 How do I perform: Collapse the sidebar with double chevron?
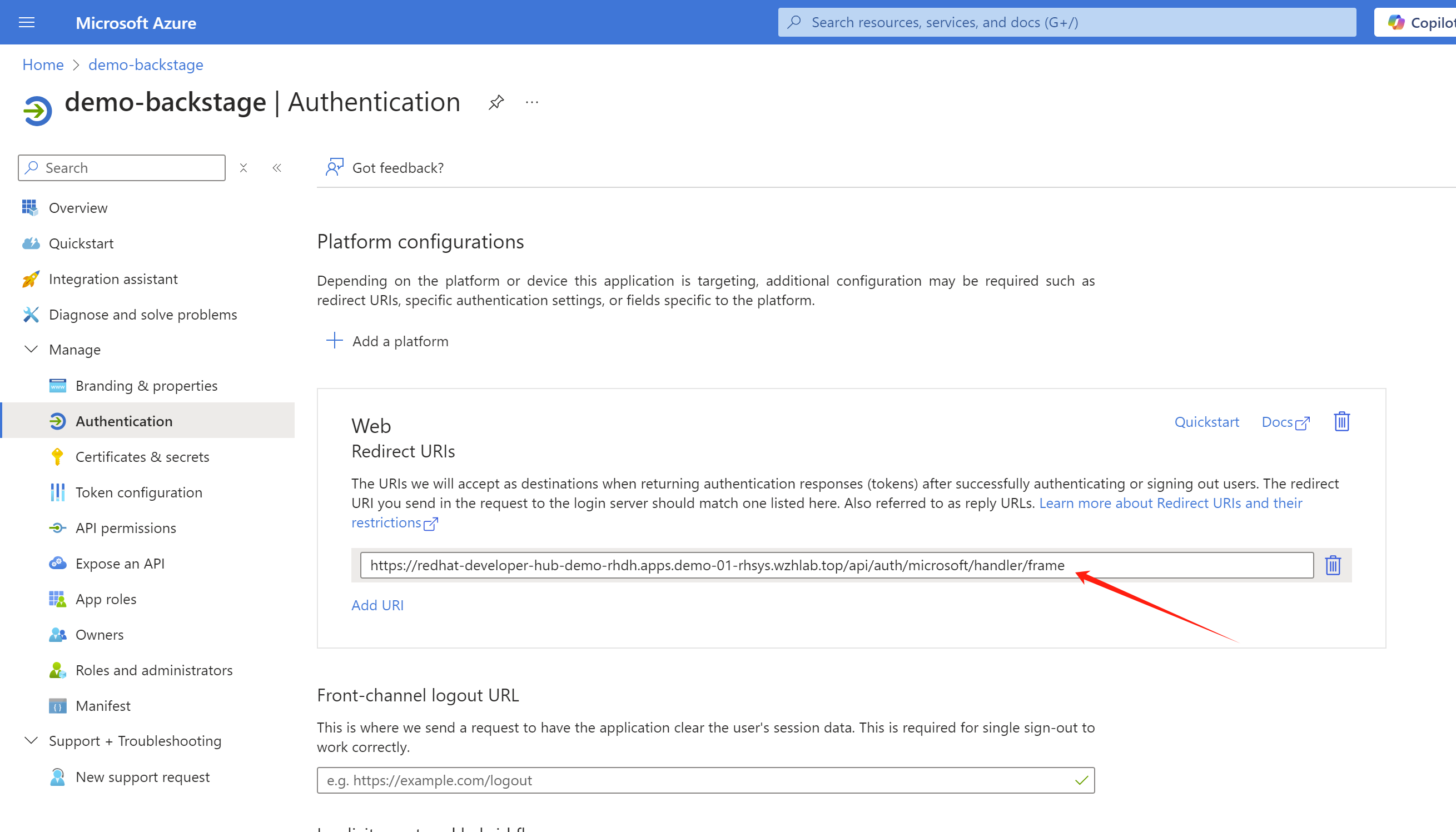[277, 168]
